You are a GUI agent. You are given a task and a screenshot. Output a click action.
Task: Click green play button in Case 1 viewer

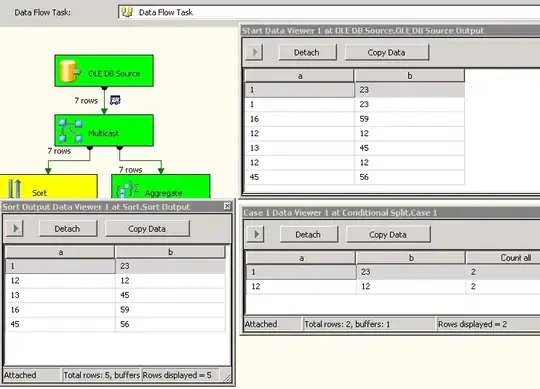point(256,234)
